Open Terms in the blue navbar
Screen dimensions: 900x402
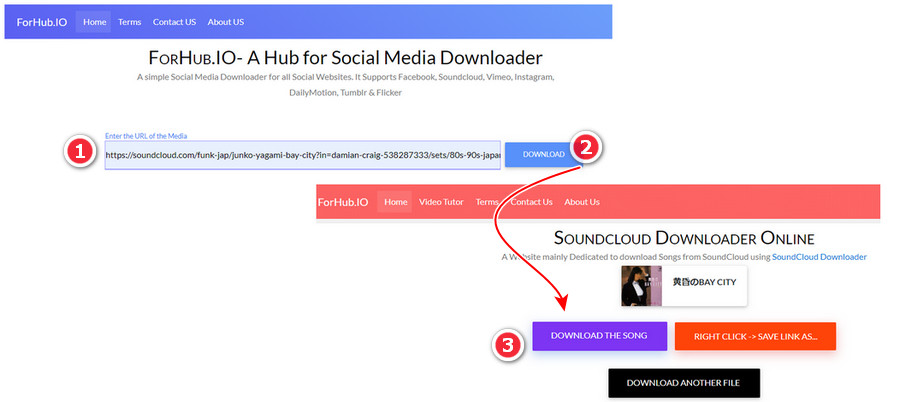129,22
